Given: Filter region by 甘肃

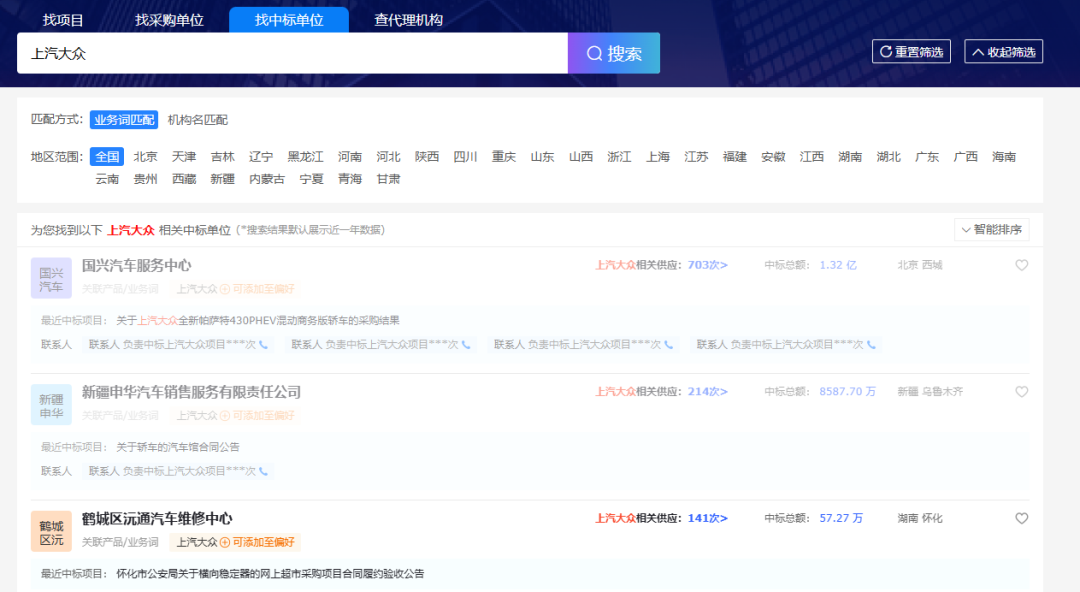Looking at the screenshot, I should pos(388,179).
